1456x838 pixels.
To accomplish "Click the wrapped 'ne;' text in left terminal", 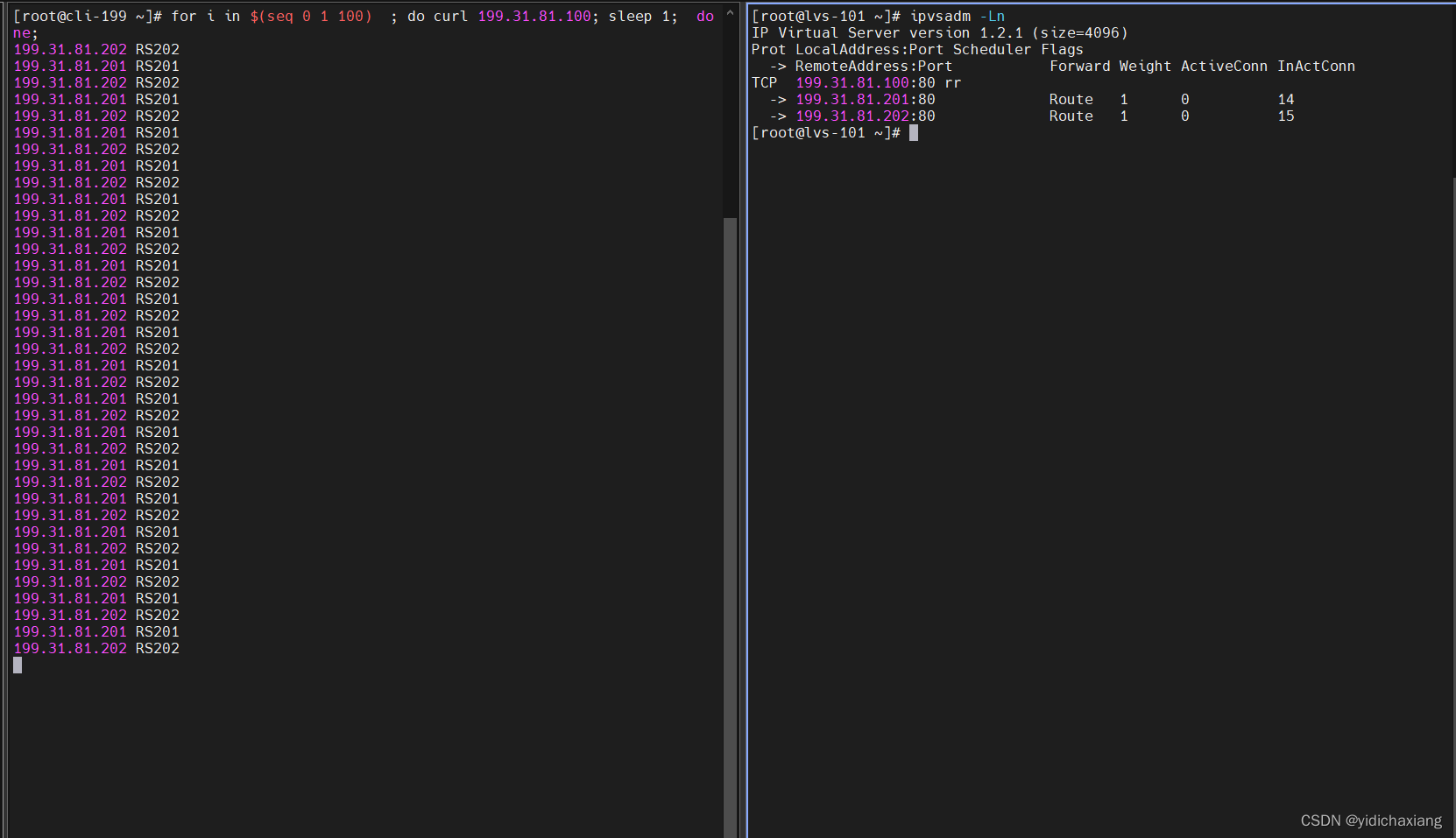I will pos(26,33).
